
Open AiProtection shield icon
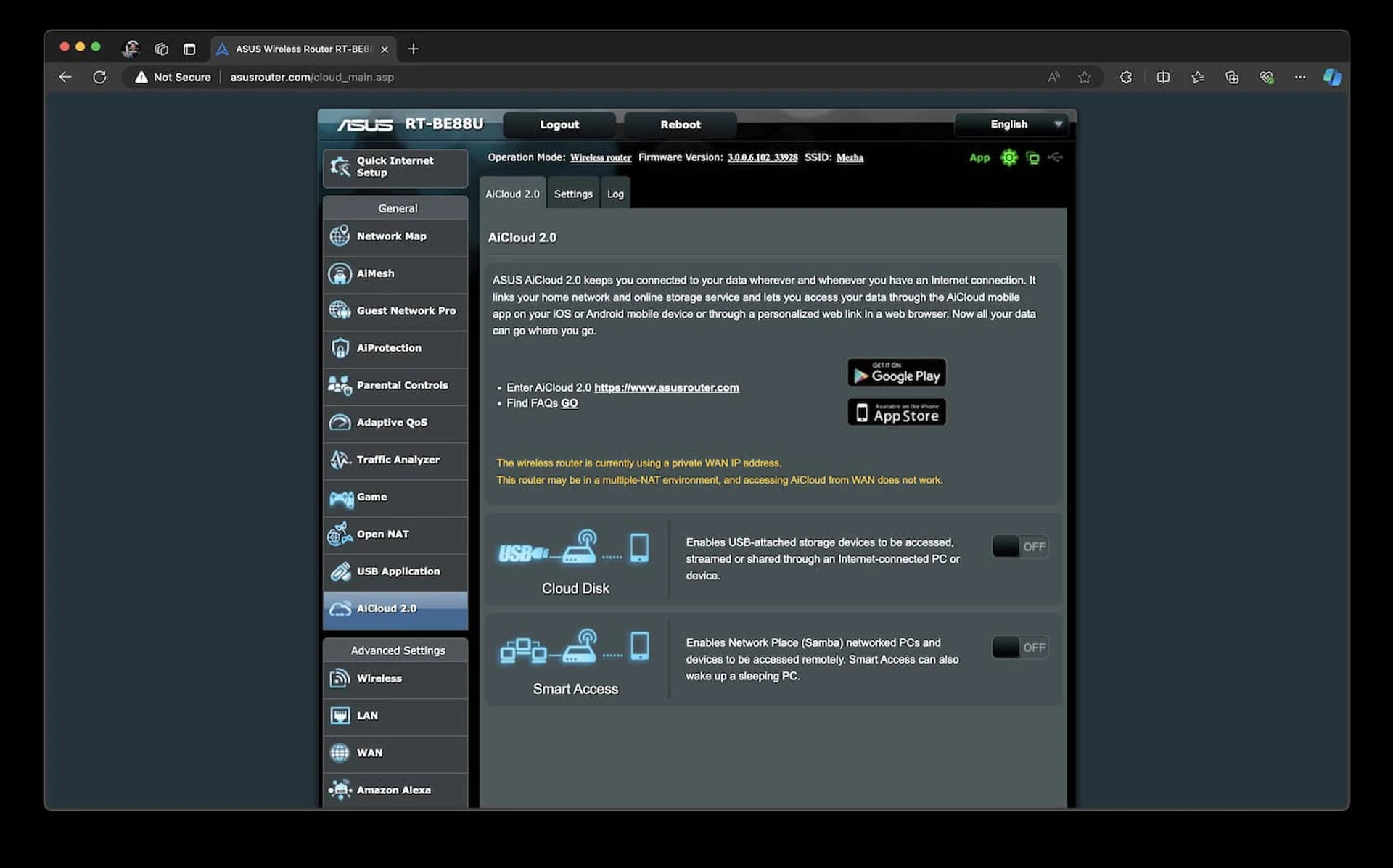point(340,348)
